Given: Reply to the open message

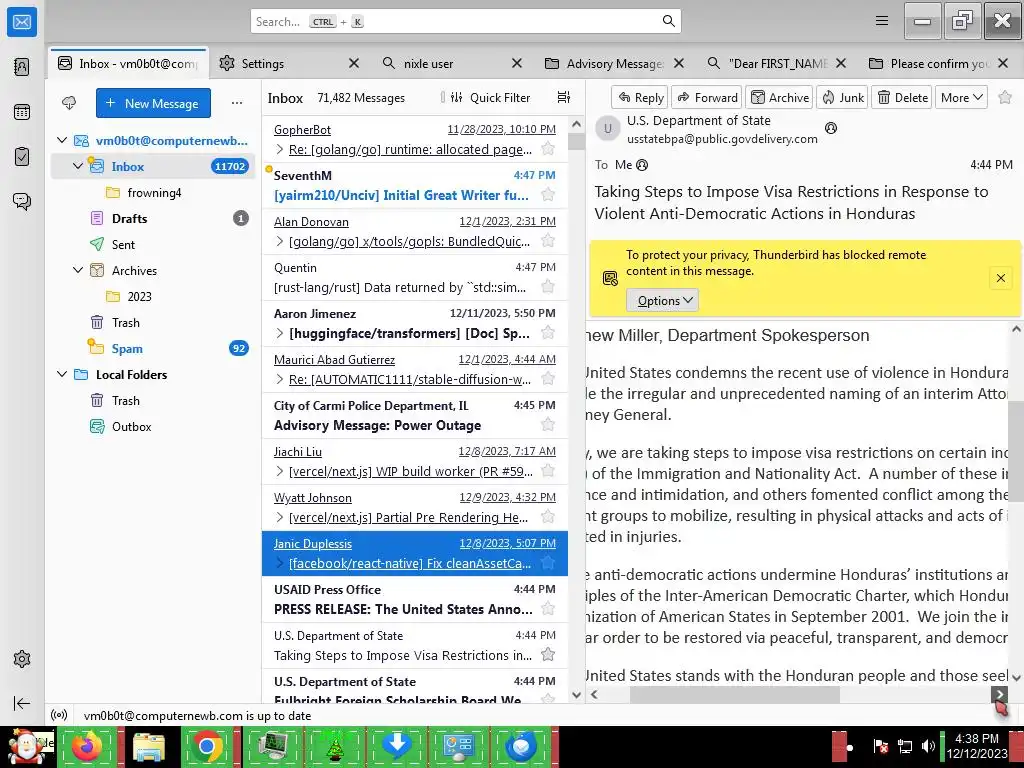Looking at the screenshot, I should tap(640, 97).
